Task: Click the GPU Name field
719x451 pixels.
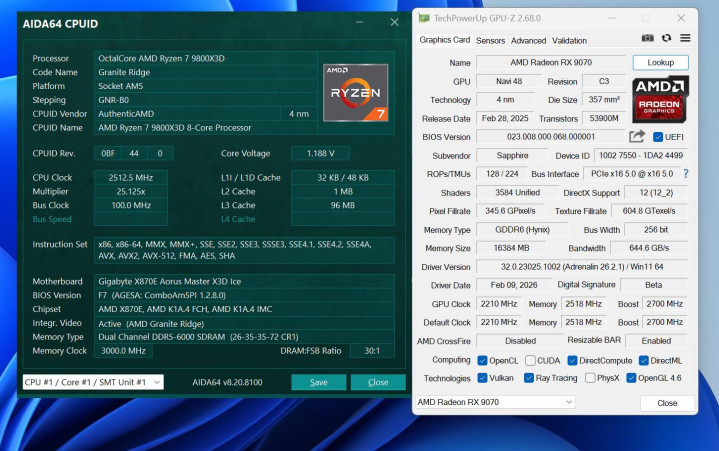Action: 550,62
